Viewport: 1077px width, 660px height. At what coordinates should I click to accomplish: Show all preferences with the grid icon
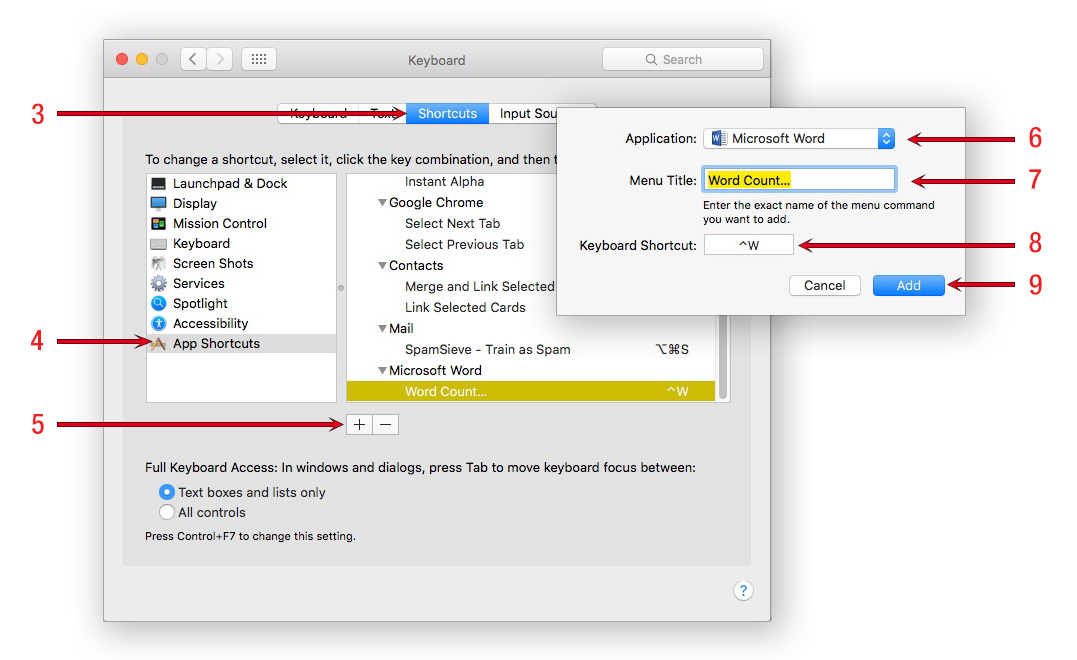(x=259, y=59)
